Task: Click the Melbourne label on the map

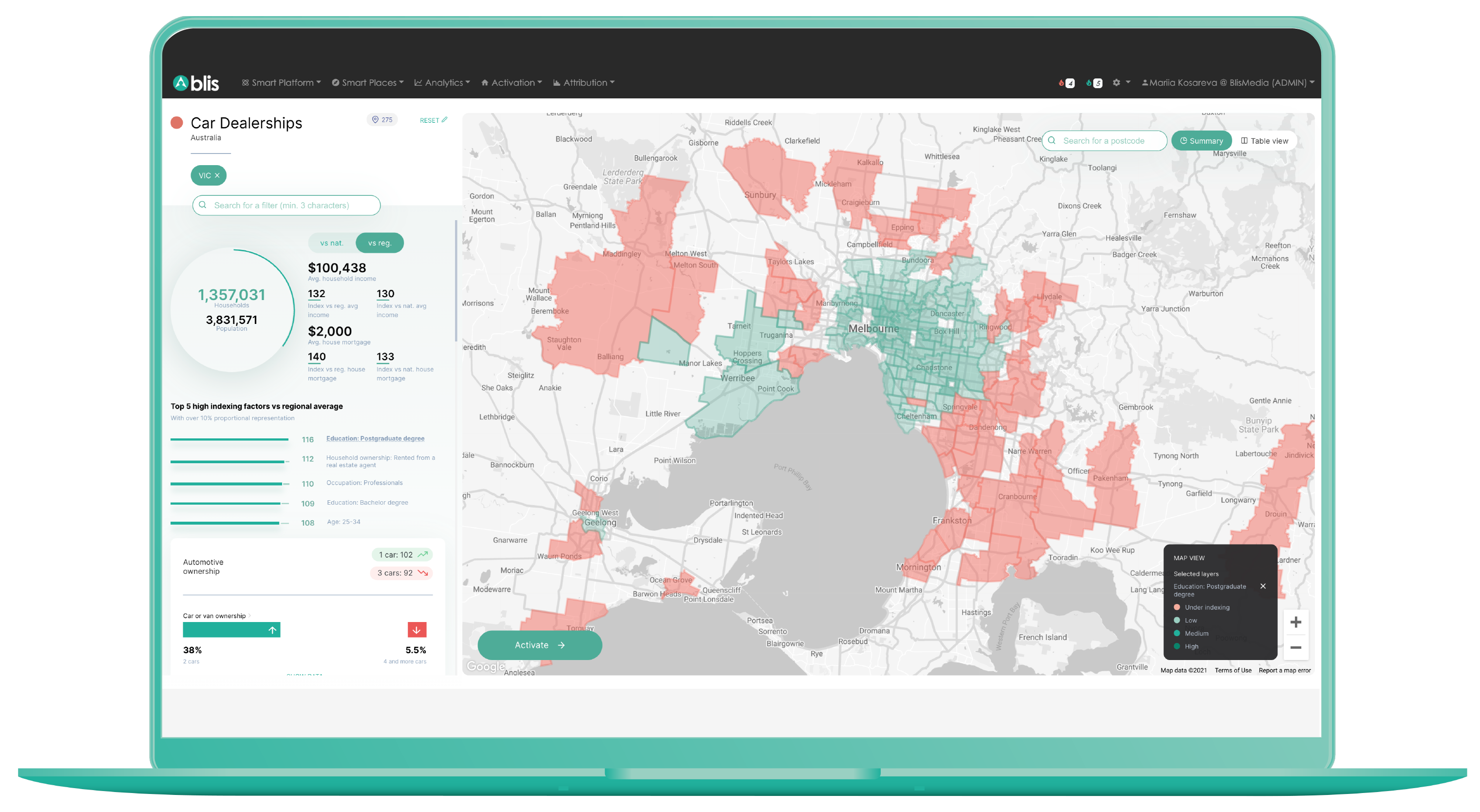Action: 874,329
